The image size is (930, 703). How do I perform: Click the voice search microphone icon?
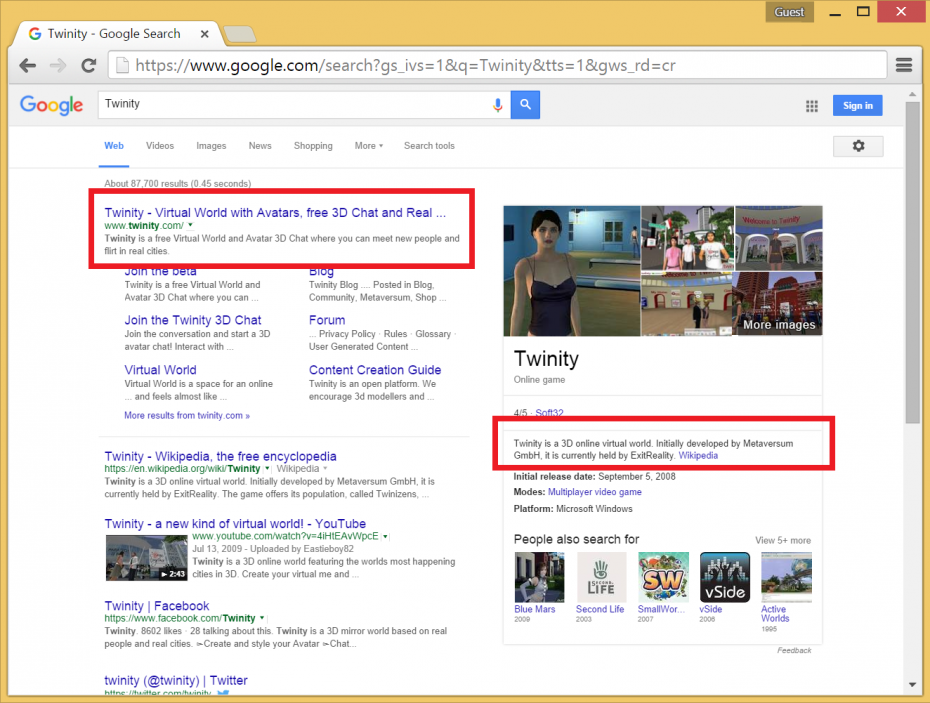(498, 105)
